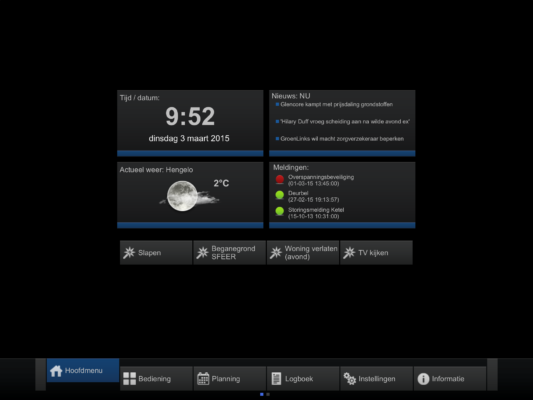Click the Tijd / datum clock tile

click(190, 123)
